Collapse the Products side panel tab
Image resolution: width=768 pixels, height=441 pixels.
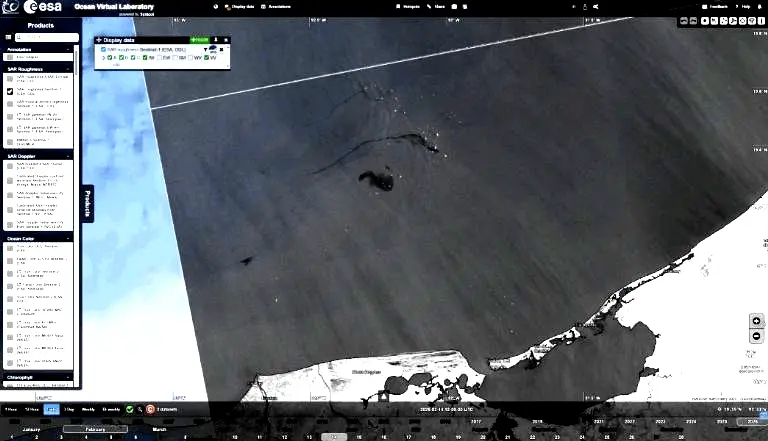tap(87, 204)
